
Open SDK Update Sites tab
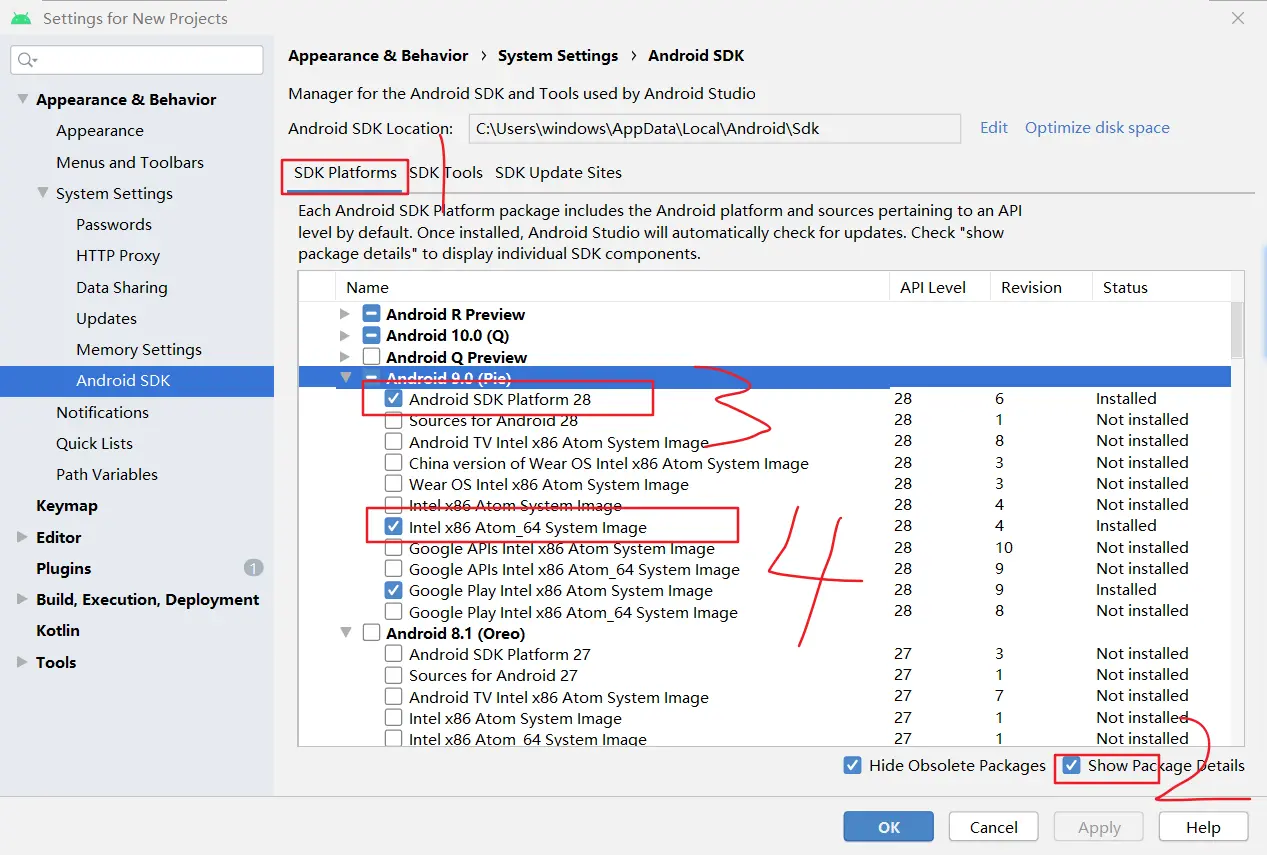(558, 173)
